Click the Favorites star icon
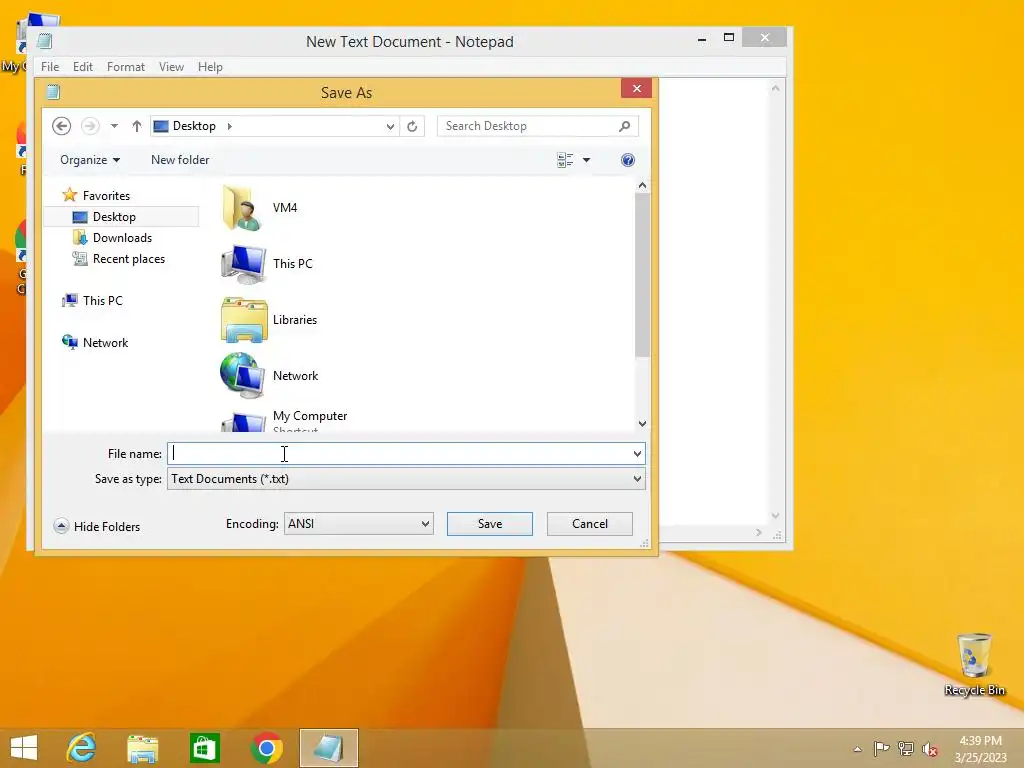 69,195
